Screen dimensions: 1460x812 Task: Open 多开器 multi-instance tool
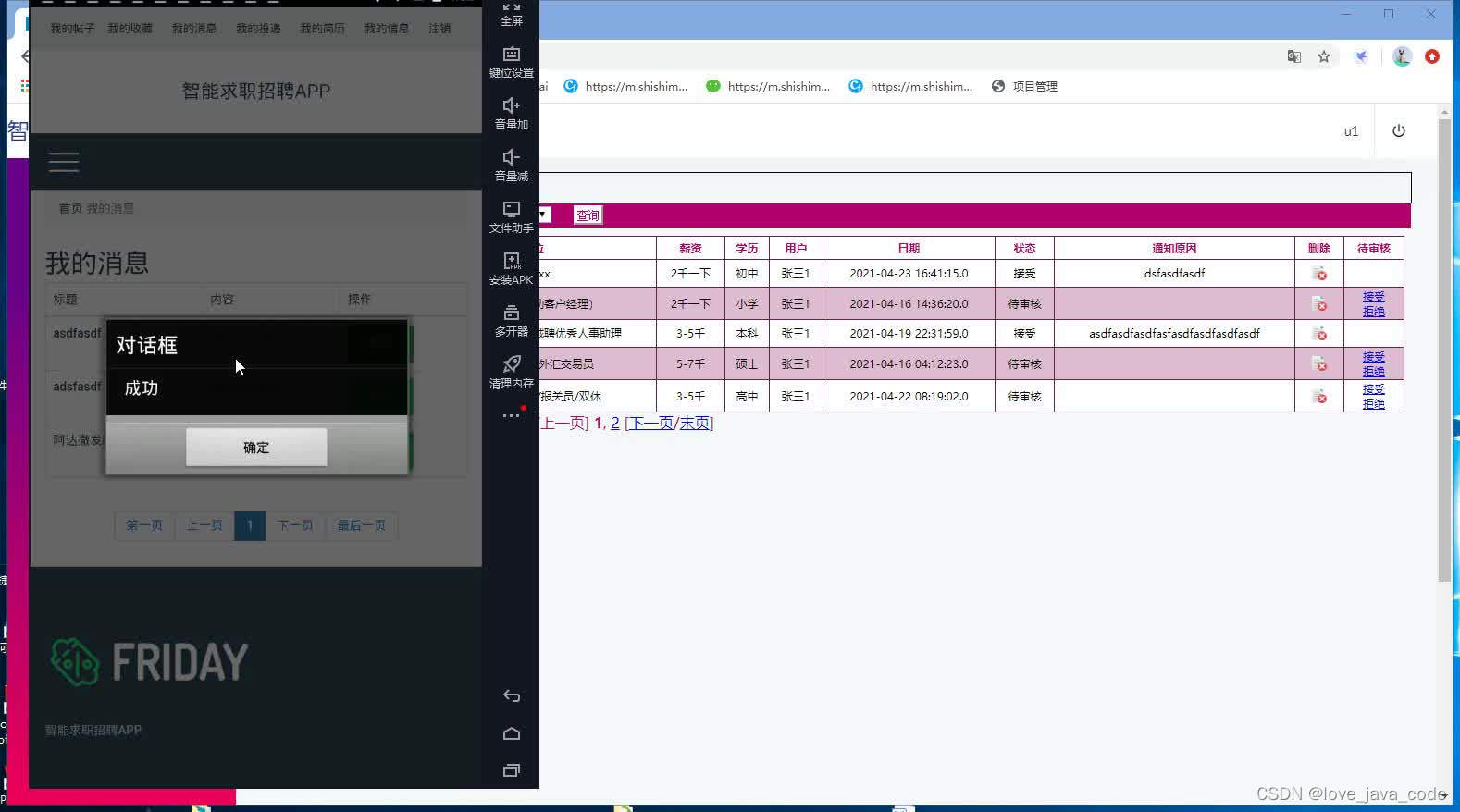512,321
